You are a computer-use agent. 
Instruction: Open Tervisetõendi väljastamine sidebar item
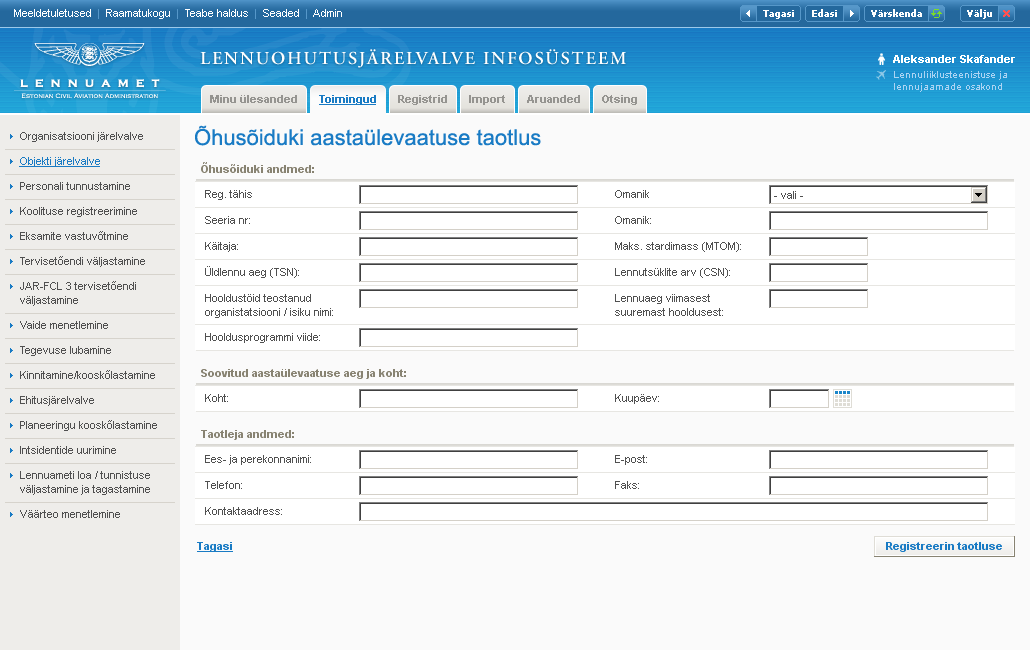click(82, 261)
